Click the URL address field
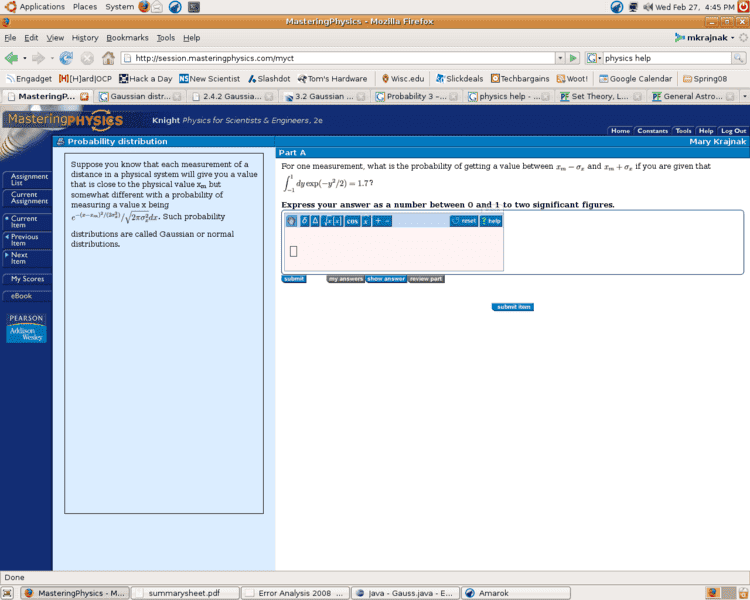Image resolution: width=750 pixels, height=600 pixels. pyautogui.click(x=338, y=58)
